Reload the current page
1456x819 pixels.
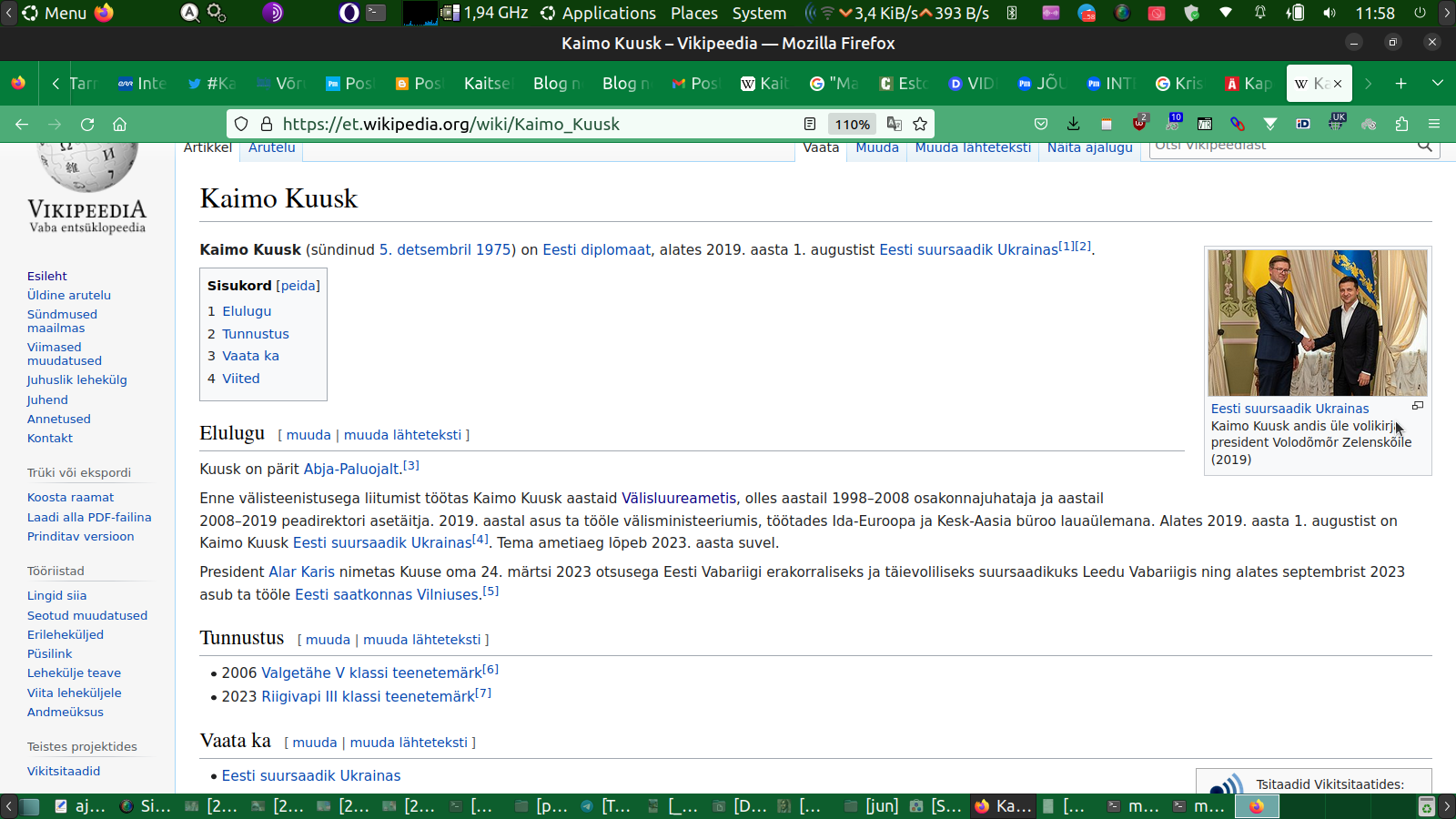(x=87, y=124)
